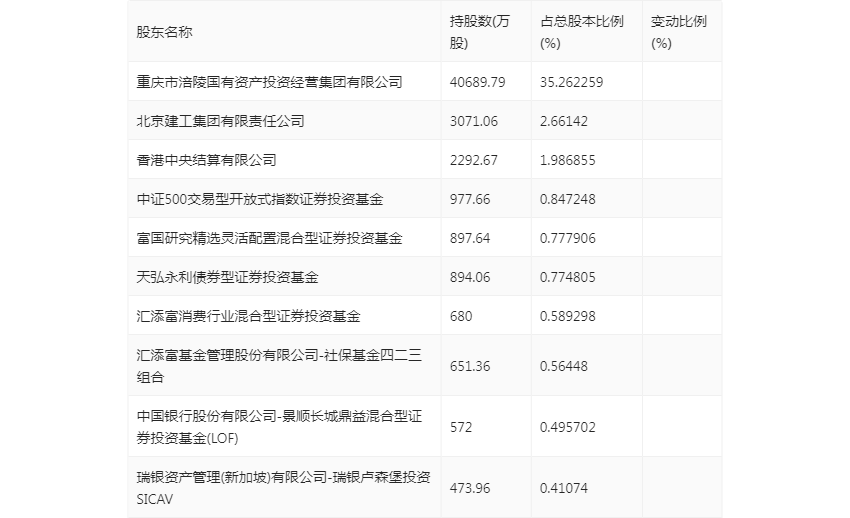Screen dimensions: 850x518
Task: Select the 0.56448 percentage value
Action: (564, 366)
